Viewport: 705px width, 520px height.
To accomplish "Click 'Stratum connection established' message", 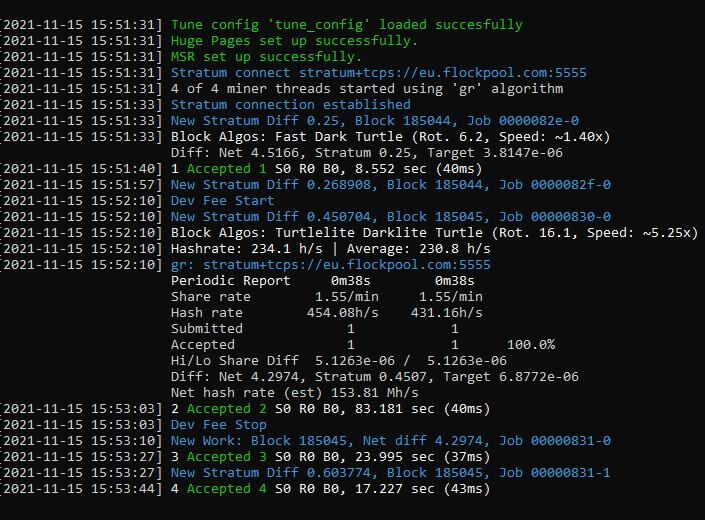I will (290, 105).
